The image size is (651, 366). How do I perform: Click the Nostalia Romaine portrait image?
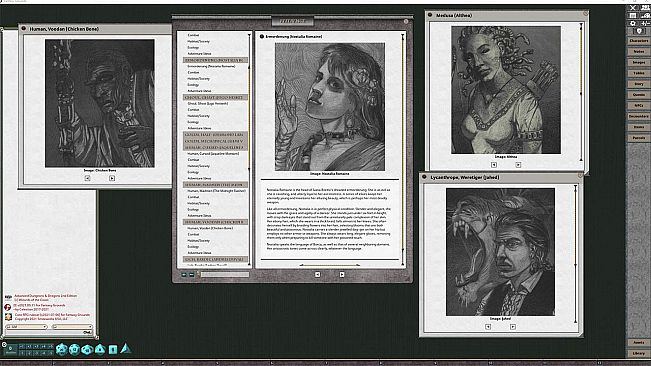[330, 107]
